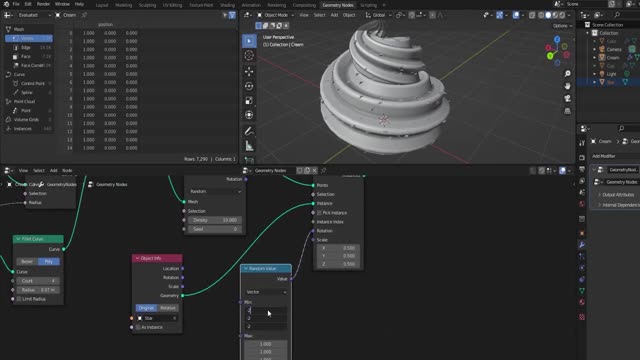Switch to the Modeling workspace tab
The image size is (640, 360).
(x=124, y=5)
